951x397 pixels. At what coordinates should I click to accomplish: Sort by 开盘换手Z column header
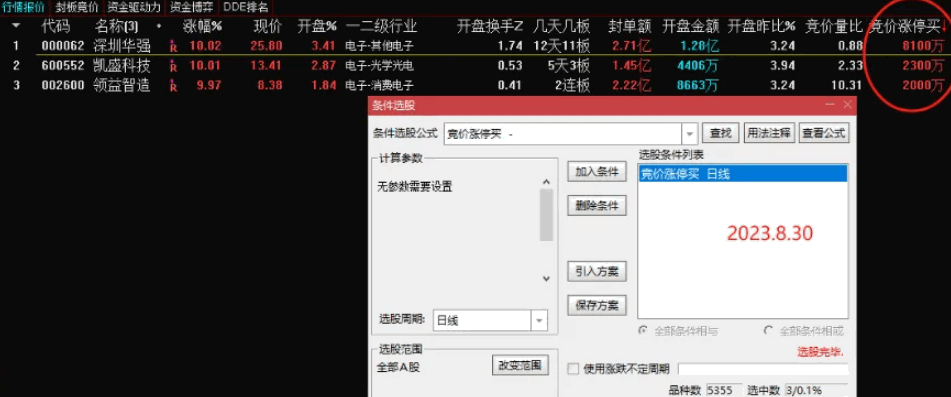489,26
